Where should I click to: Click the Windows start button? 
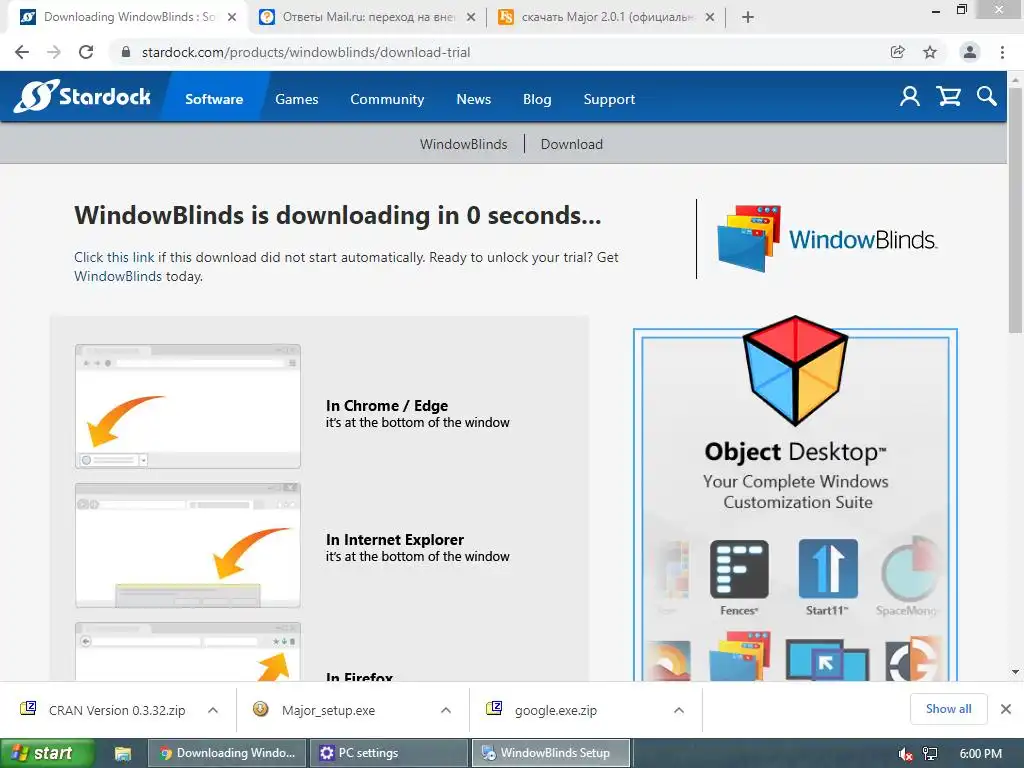[47, 753]
